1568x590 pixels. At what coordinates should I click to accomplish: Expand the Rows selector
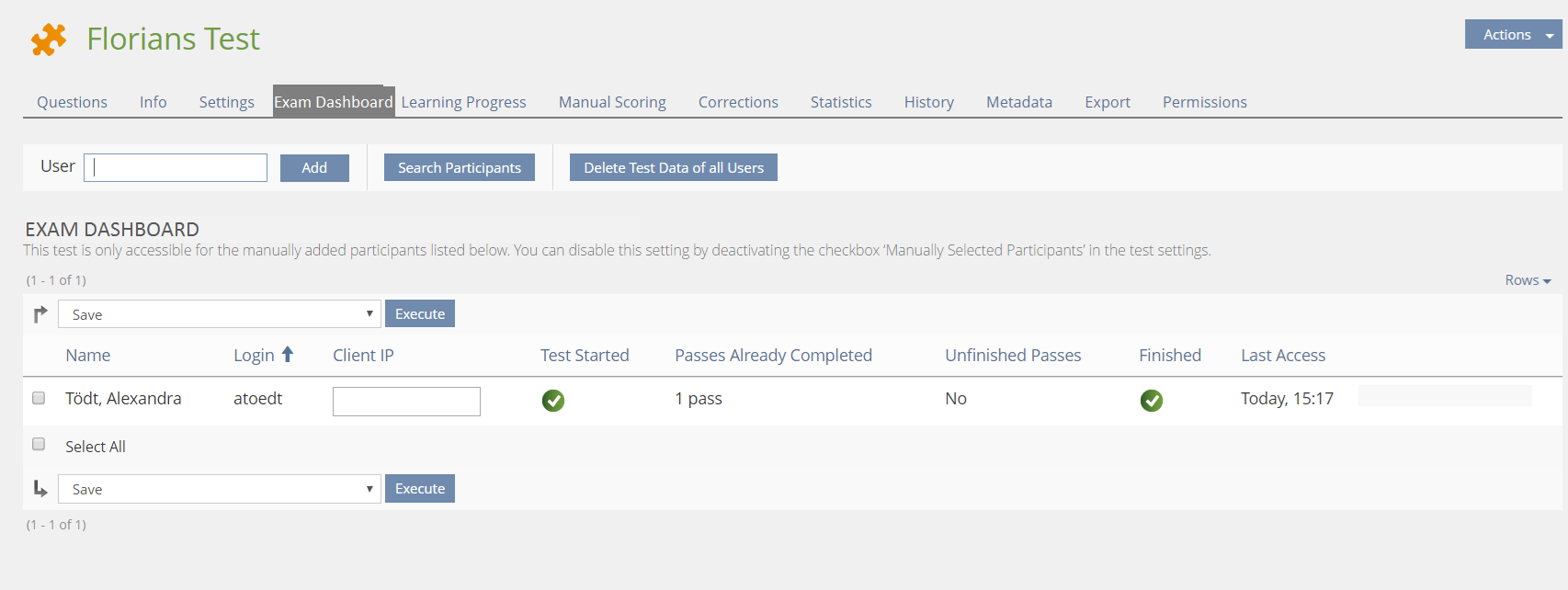point(1528,280)
